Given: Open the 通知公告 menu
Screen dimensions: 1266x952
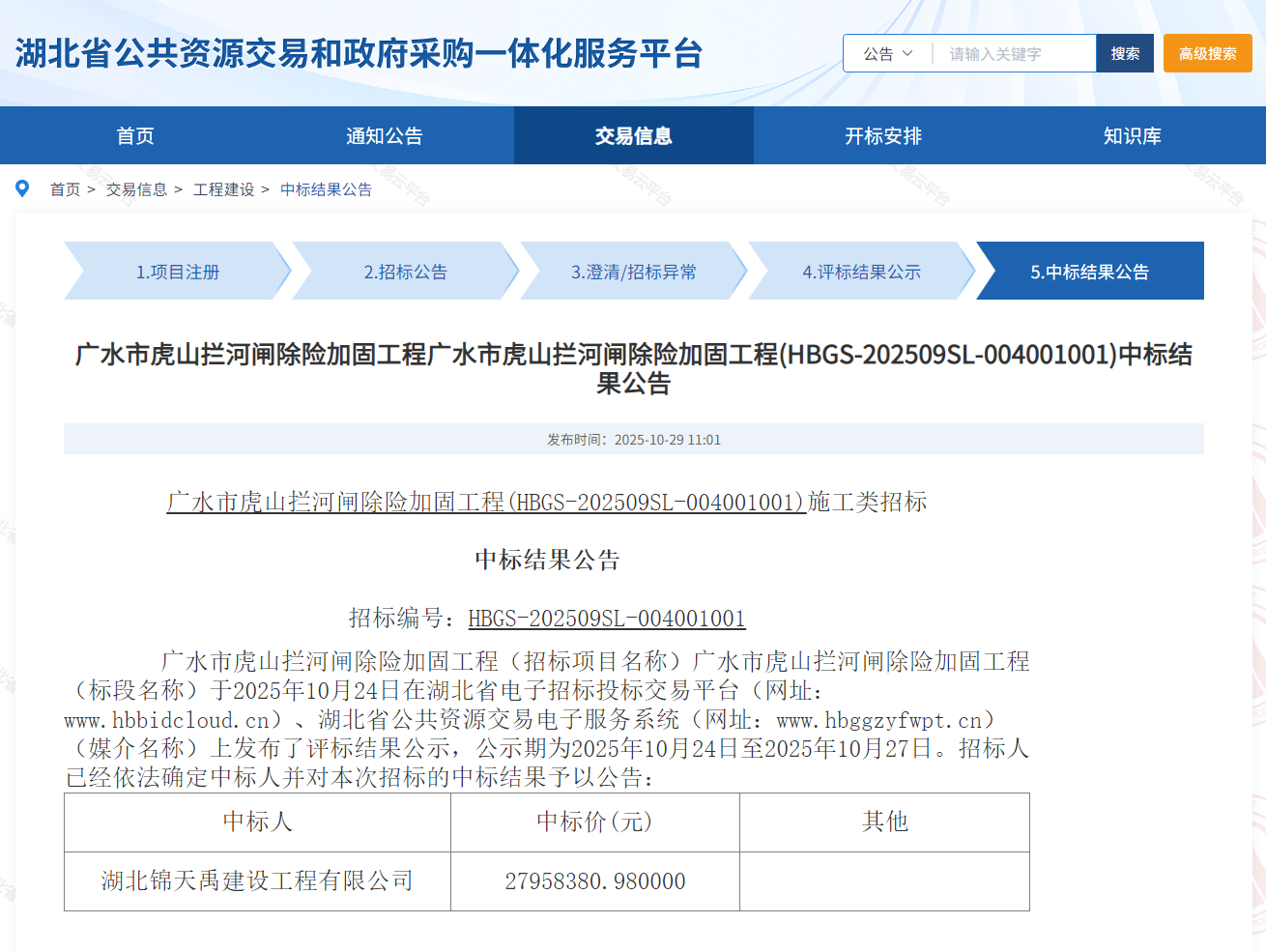Looking at the screenshot, I should click(388, 135).
